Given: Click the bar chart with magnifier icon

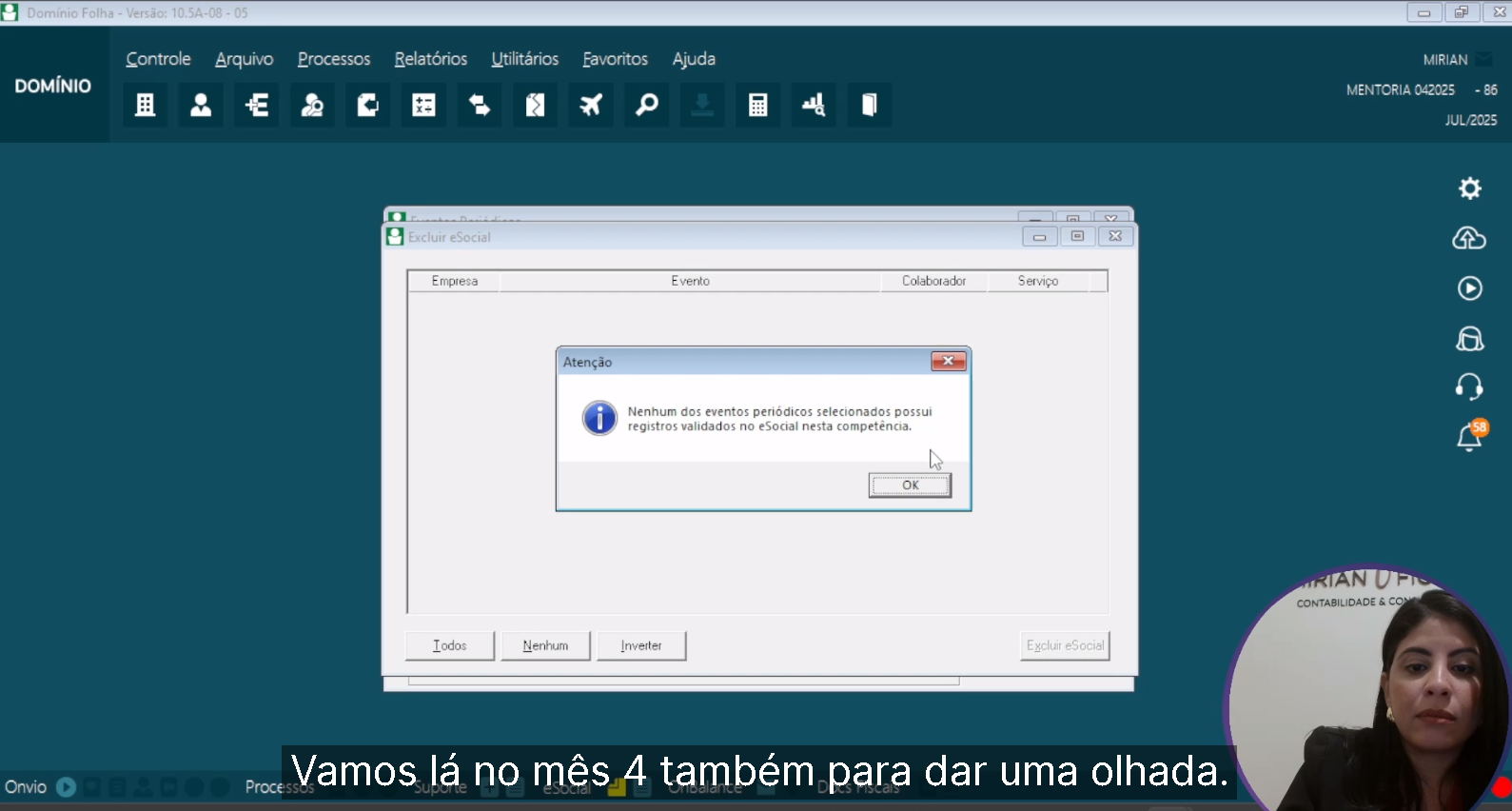Looking at the screenshot, I should (814, 105).
